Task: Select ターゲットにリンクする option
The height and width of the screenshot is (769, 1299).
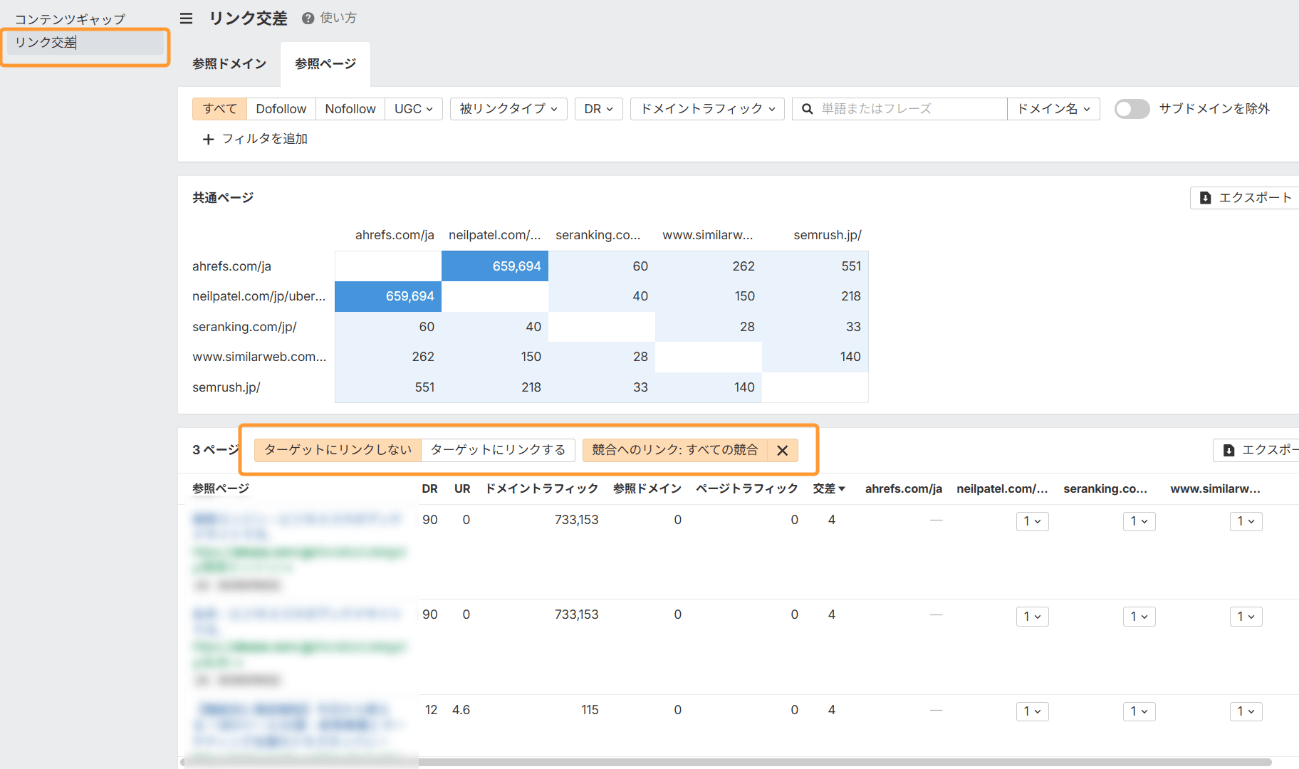Action: (x=498, y=450)
